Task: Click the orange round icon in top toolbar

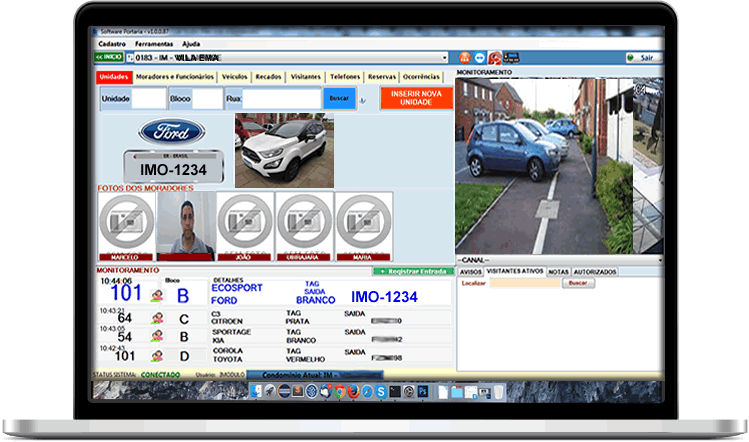Action: (x=466, y=58)
